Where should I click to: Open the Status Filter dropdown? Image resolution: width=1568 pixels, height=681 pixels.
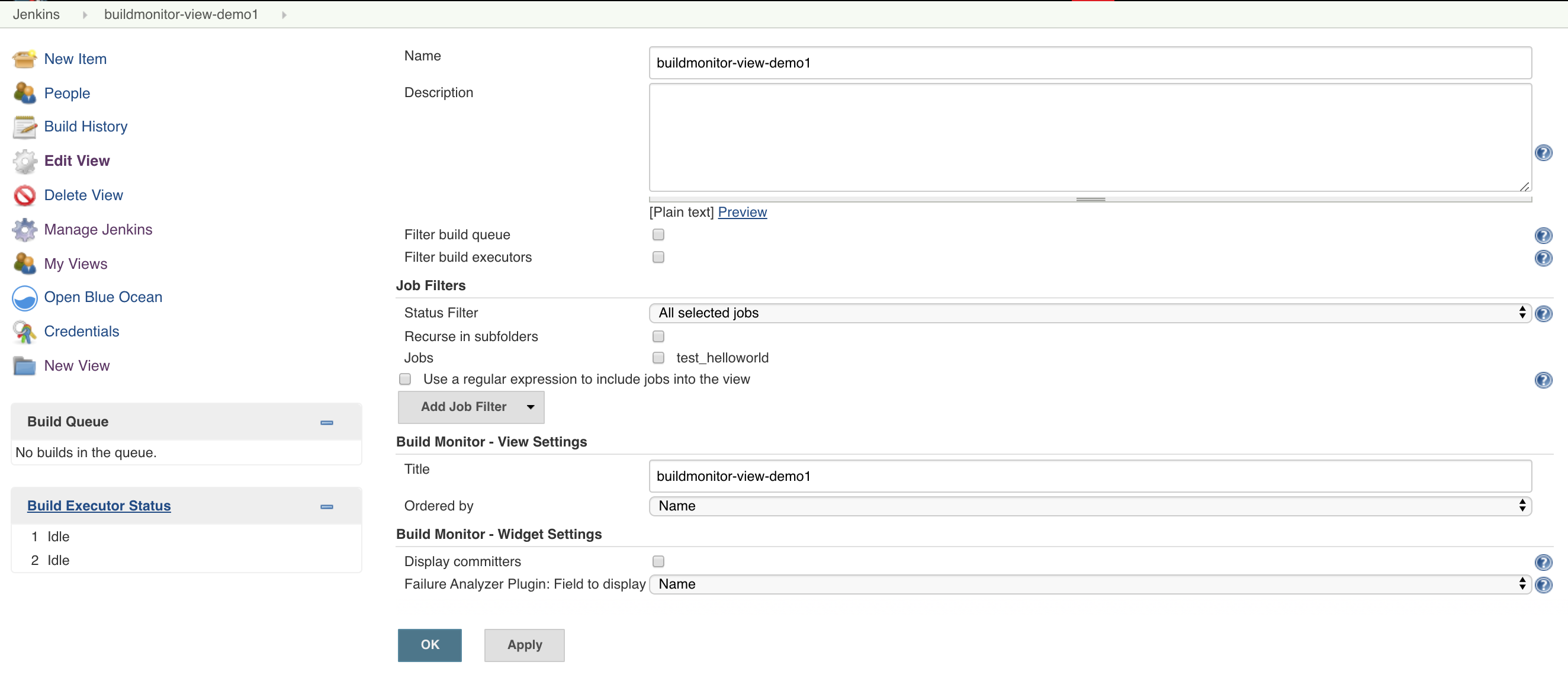click(x=1090, y=313)
